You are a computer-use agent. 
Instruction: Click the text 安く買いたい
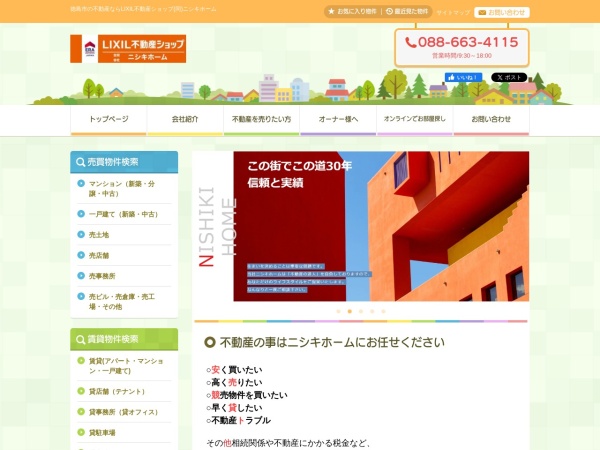pyautogui.click(x=236, y=370)
